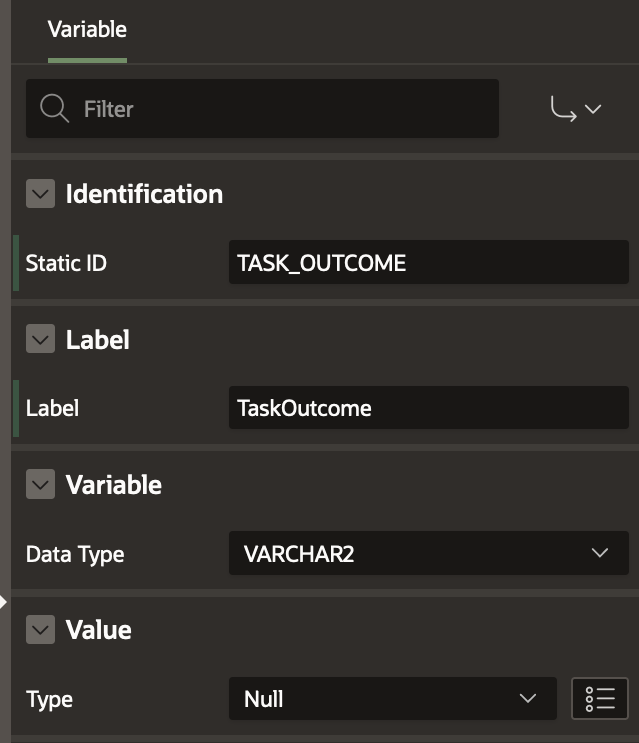Collapse the Variable section chevron

click(40, 485)
